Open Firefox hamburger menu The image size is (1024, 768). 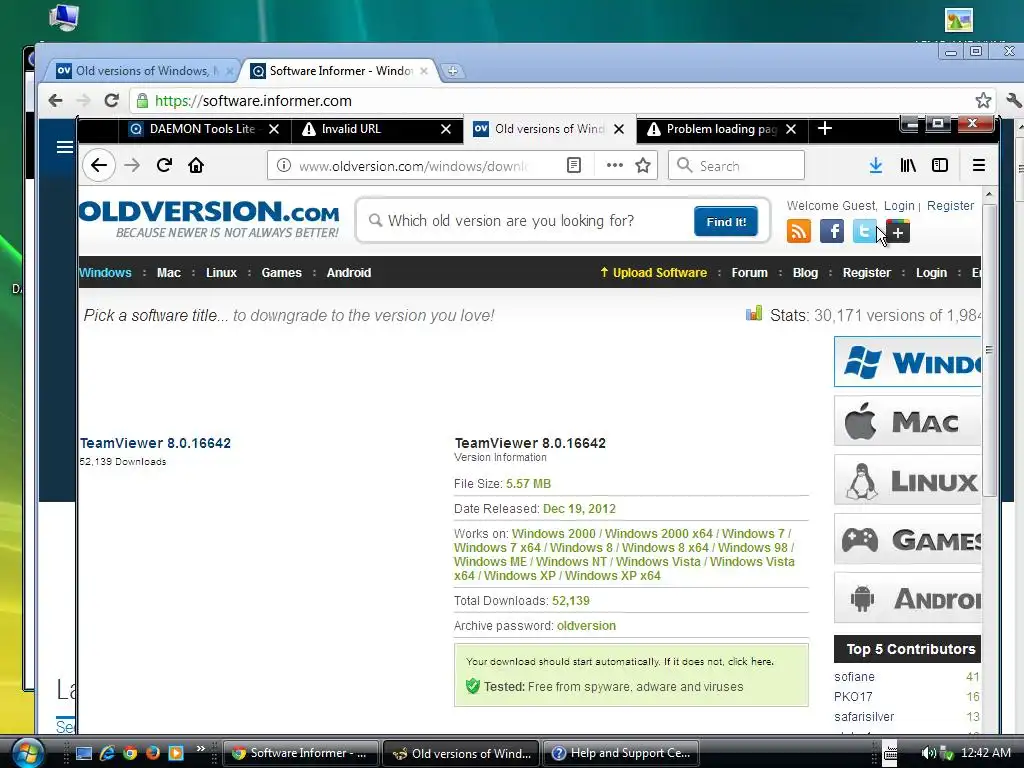pos(978,165)
